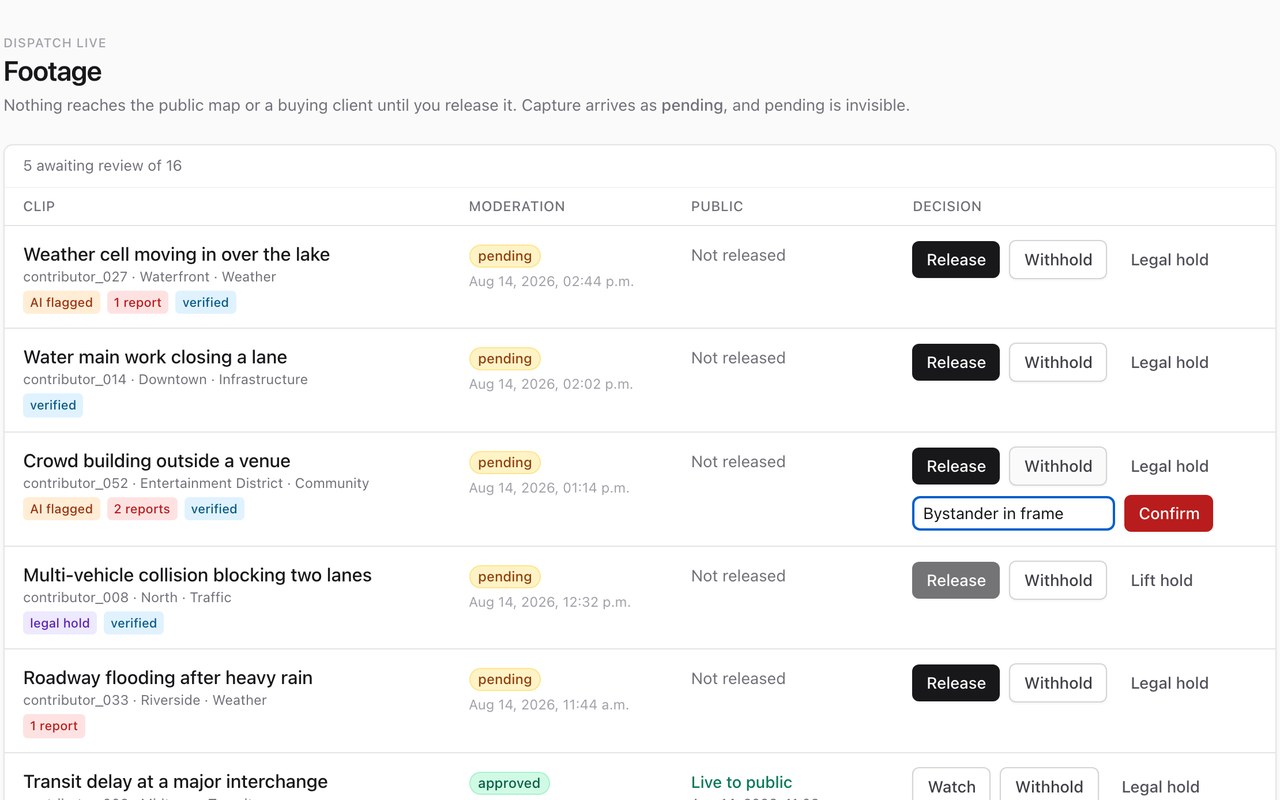The height and width of the screenshot is (800, 1280).
Task: Click 'verified' tag on Water main row
Action: (x=53, y=405)
